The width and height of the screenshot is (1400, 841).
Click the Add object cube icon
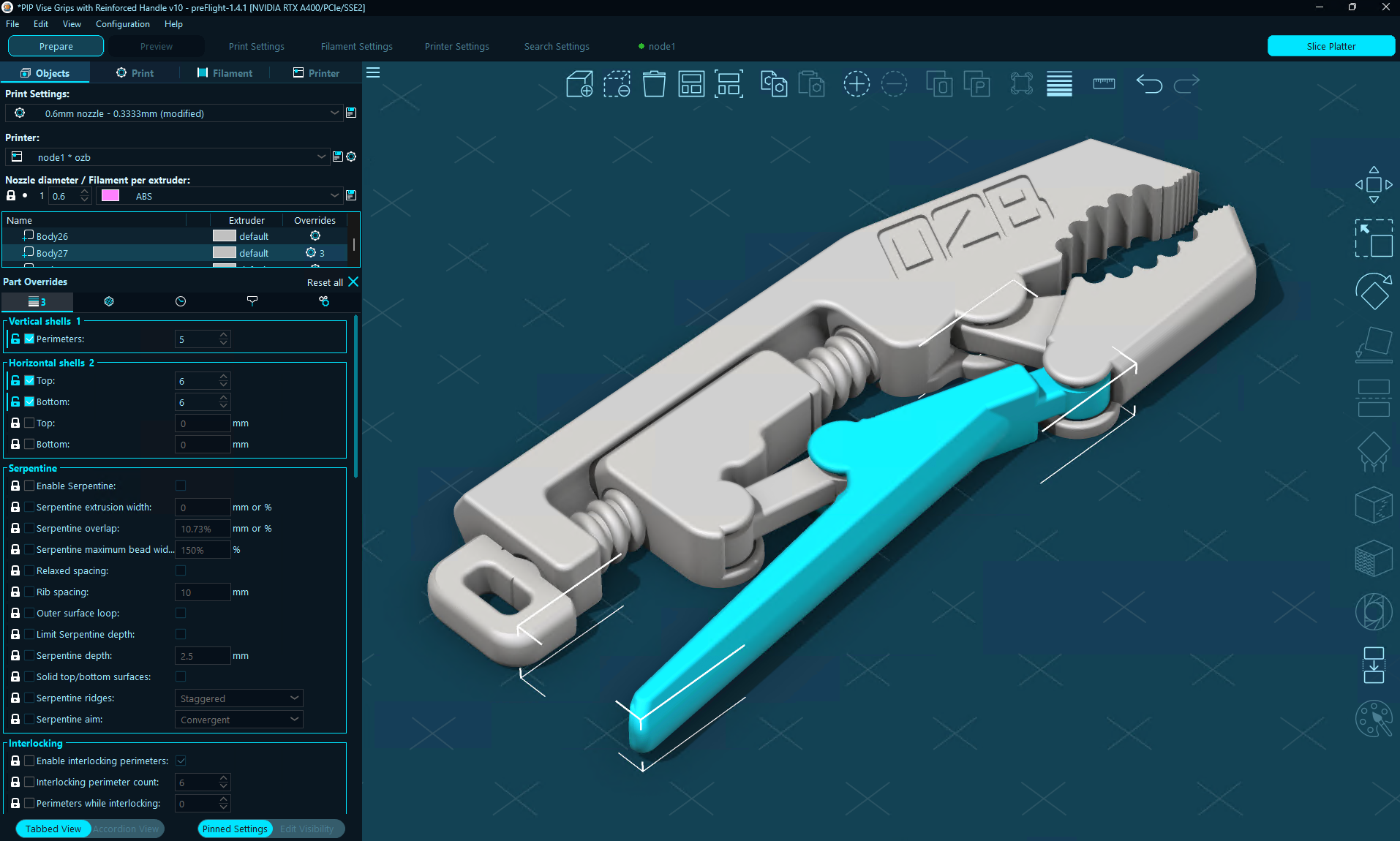(579, 84)
